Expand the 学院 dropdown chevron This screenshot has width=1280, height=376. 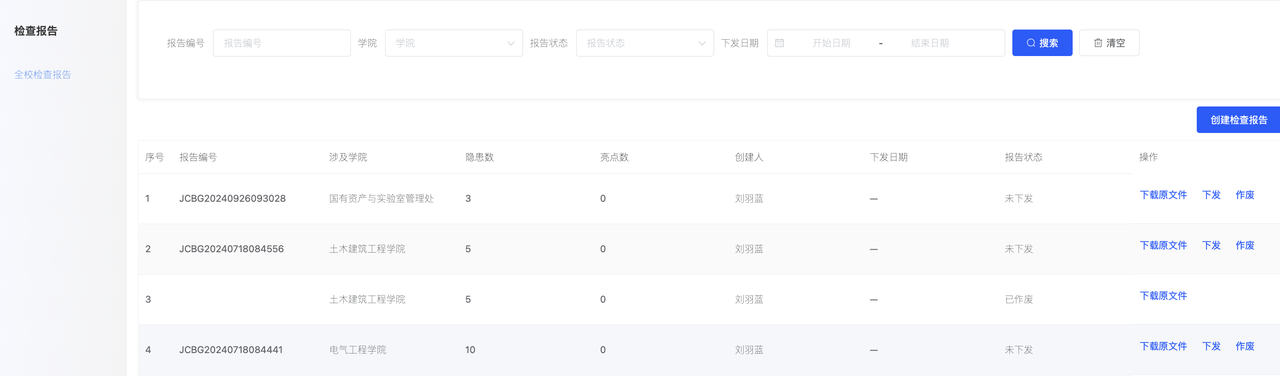click(510, 43)
